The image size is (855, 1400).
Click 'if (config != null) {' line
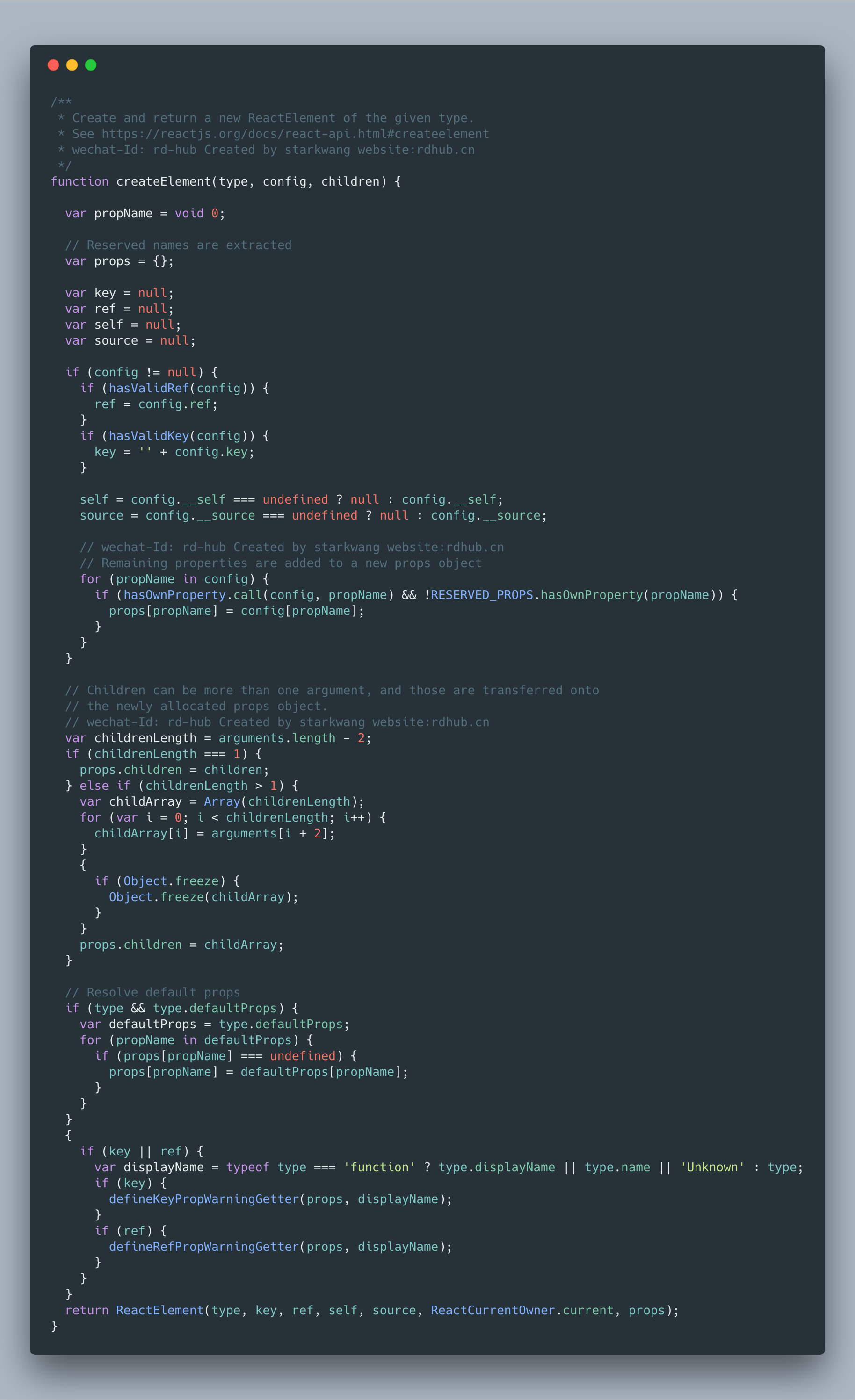142,373
